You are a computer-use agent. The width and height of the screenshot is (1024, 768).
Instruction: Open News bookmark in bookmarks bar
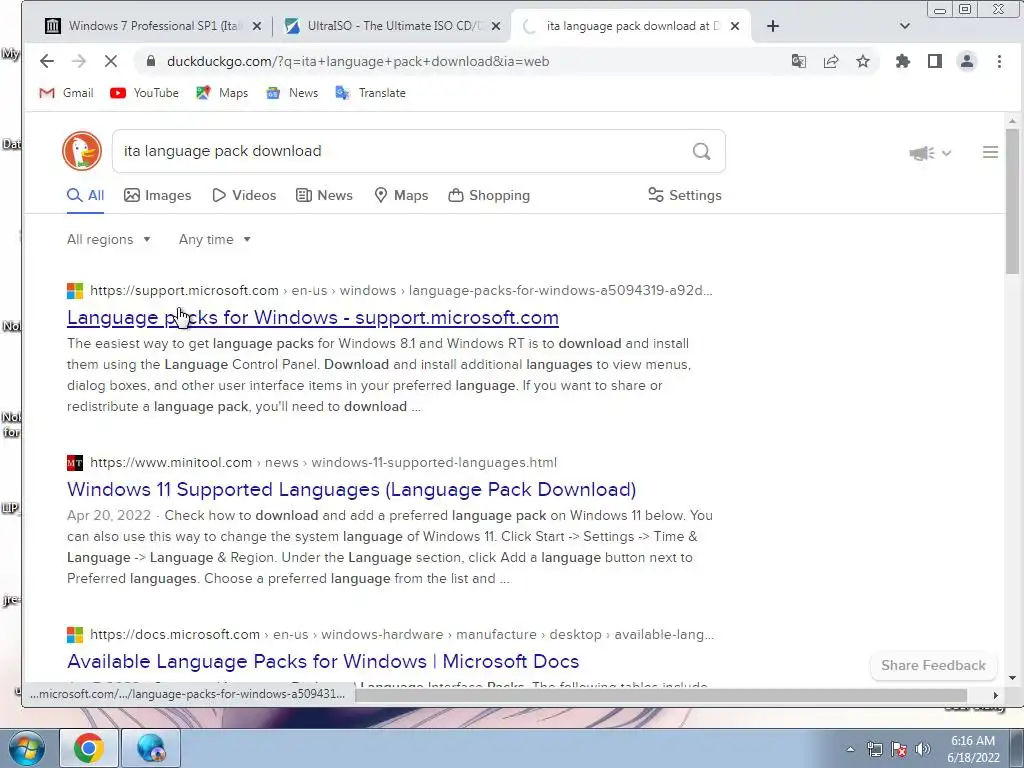coord(292,93)
